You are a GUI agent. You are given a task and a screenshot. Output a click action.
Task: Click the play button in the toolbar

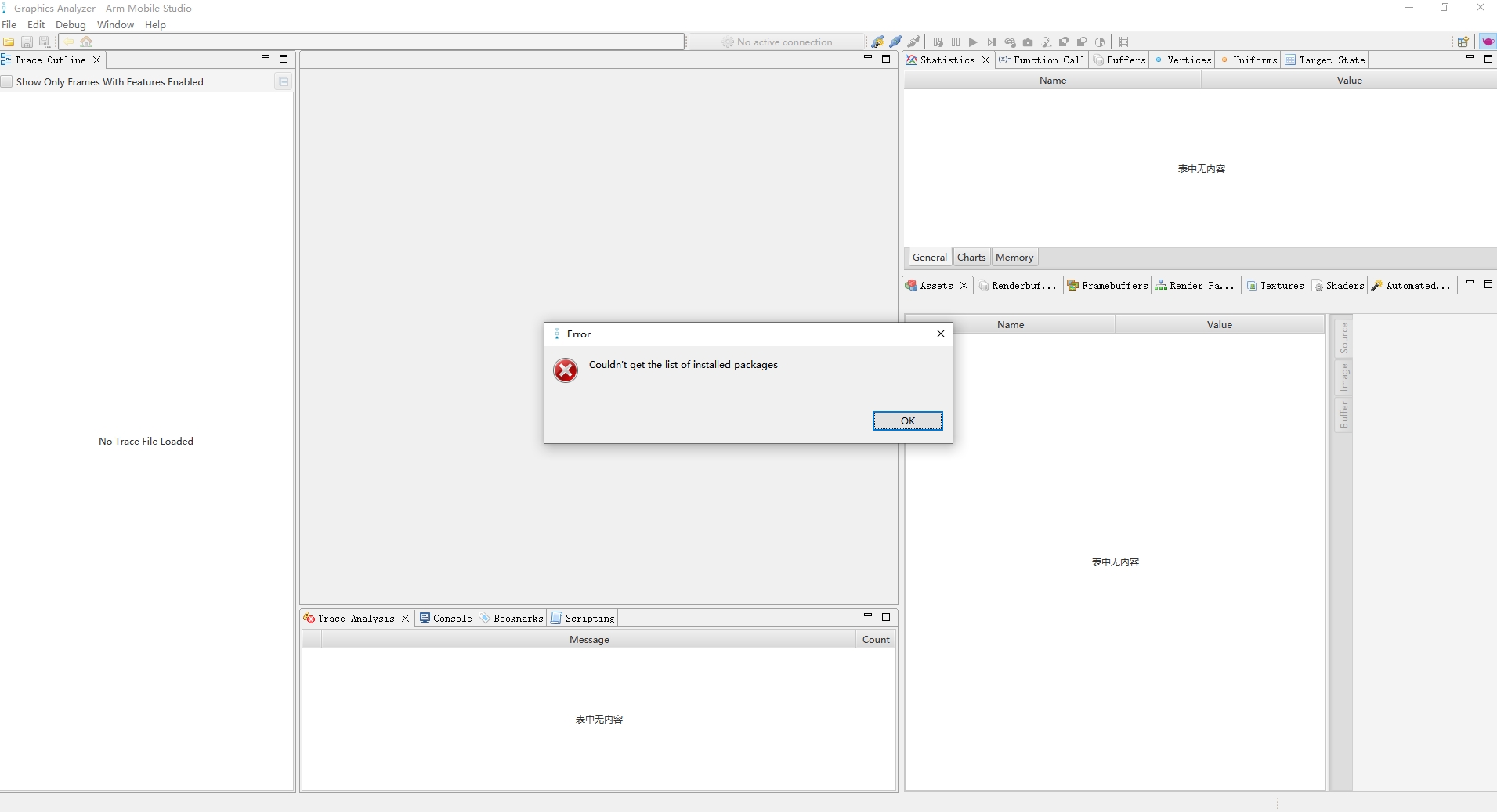(973, 42)
